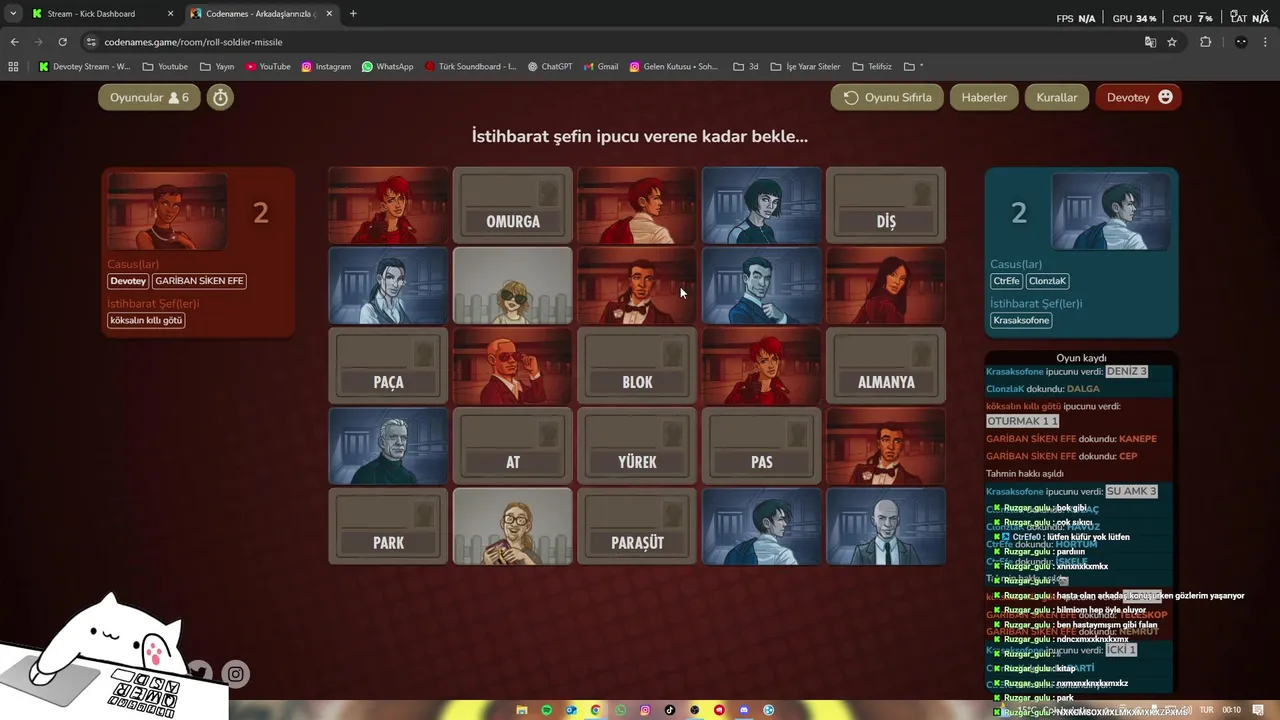1280x720 pixels.
Task: Open Spotify from the taskbar
Action: coord(547,710)
